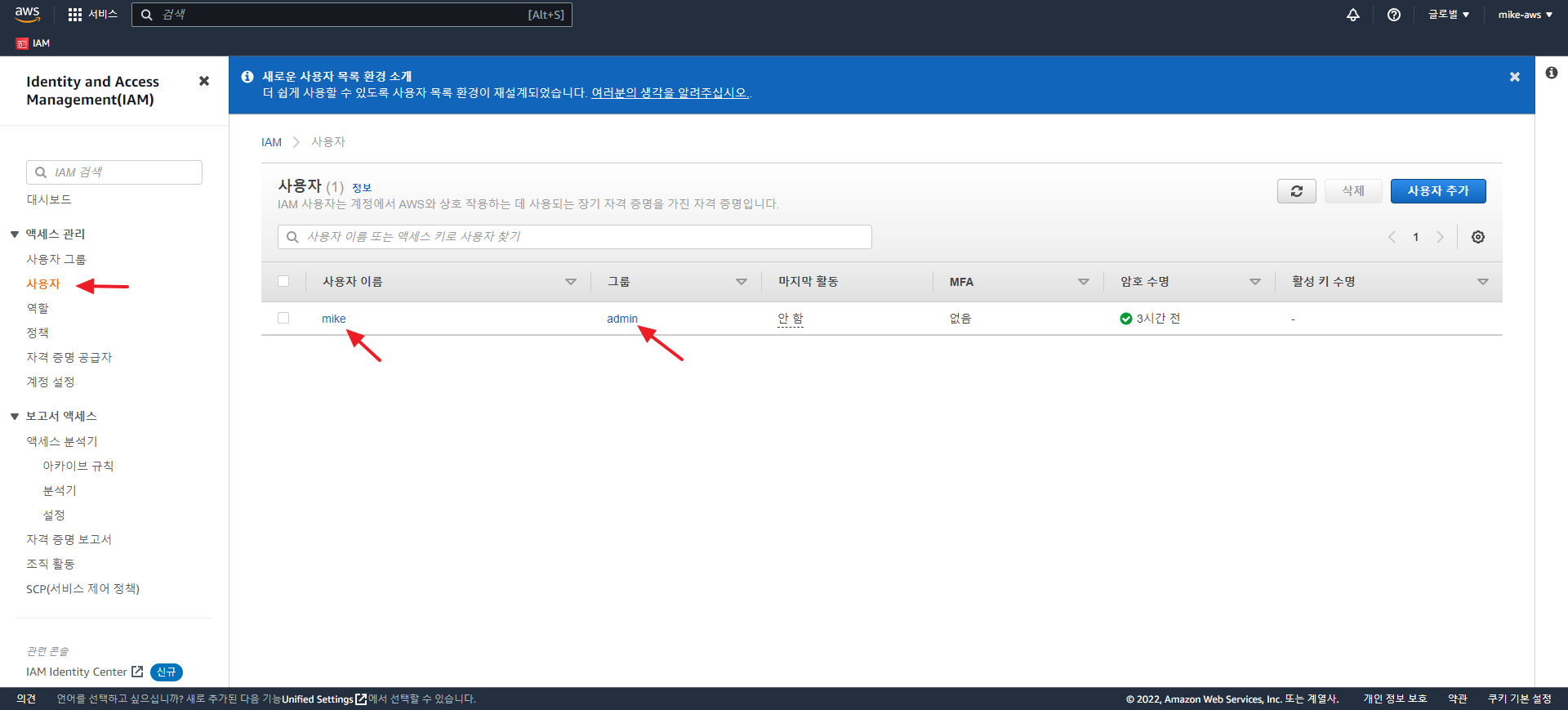Open 개인 정보 보호 footer link
This screenshot has width=1568, height=710.
click(1395, 699)
